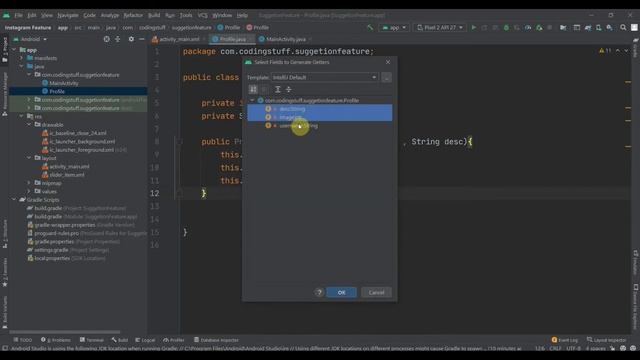Viewport: 640px width, 360px height.
Task: Toggle the tool window bars status icon
Action: click(x=5, y=348)
